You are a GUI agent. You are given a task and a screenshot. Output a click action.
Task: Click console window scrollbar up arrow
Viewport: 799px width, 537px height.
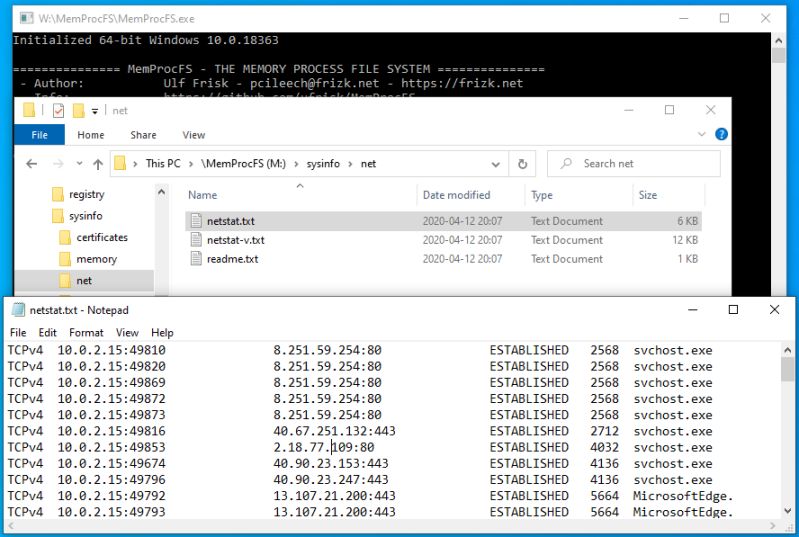pyautogui.click(x=778, y=40)
